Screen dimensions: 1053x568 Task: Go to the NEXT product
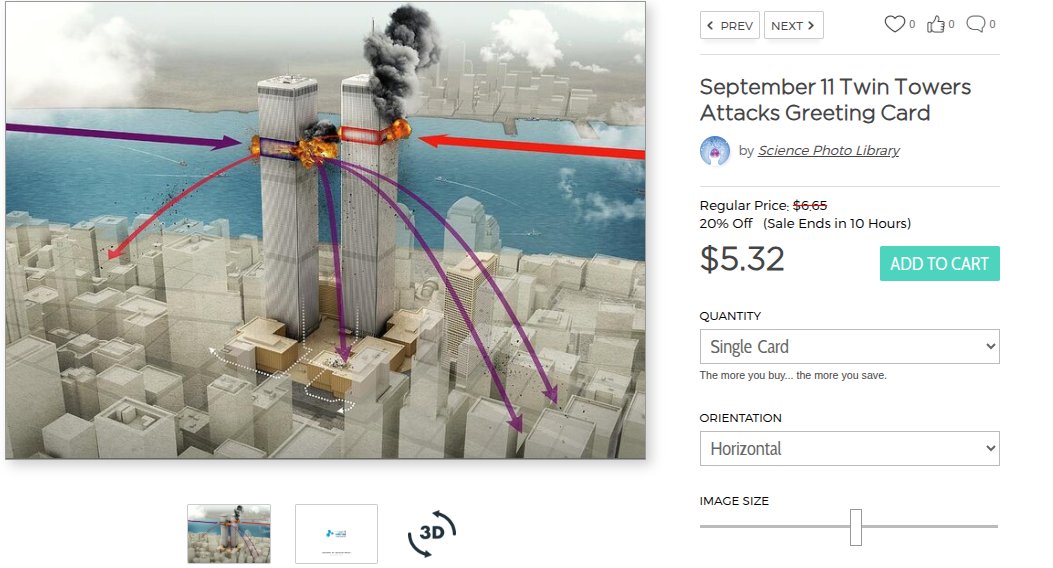pyautogui.click(x=793, y=26)
